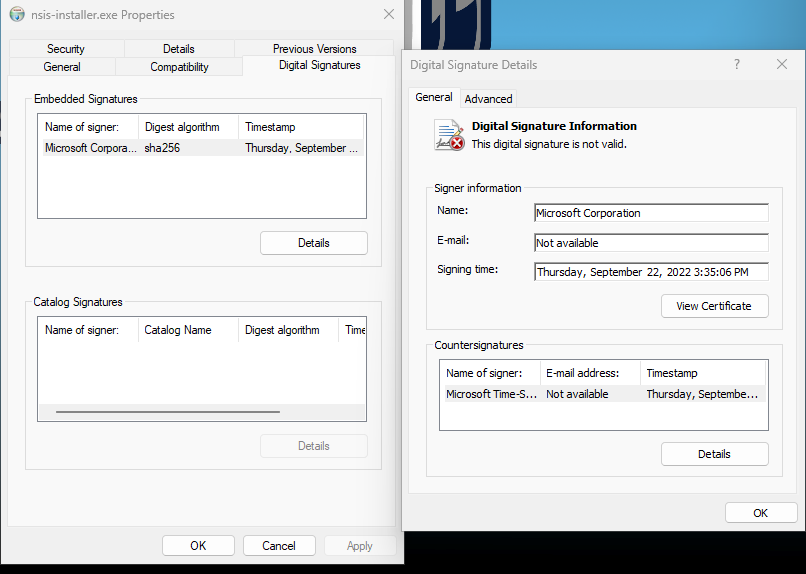Click "This digital signature is not valid." text
This screenshot has height=574, width=806.
[x=549, y=144]
